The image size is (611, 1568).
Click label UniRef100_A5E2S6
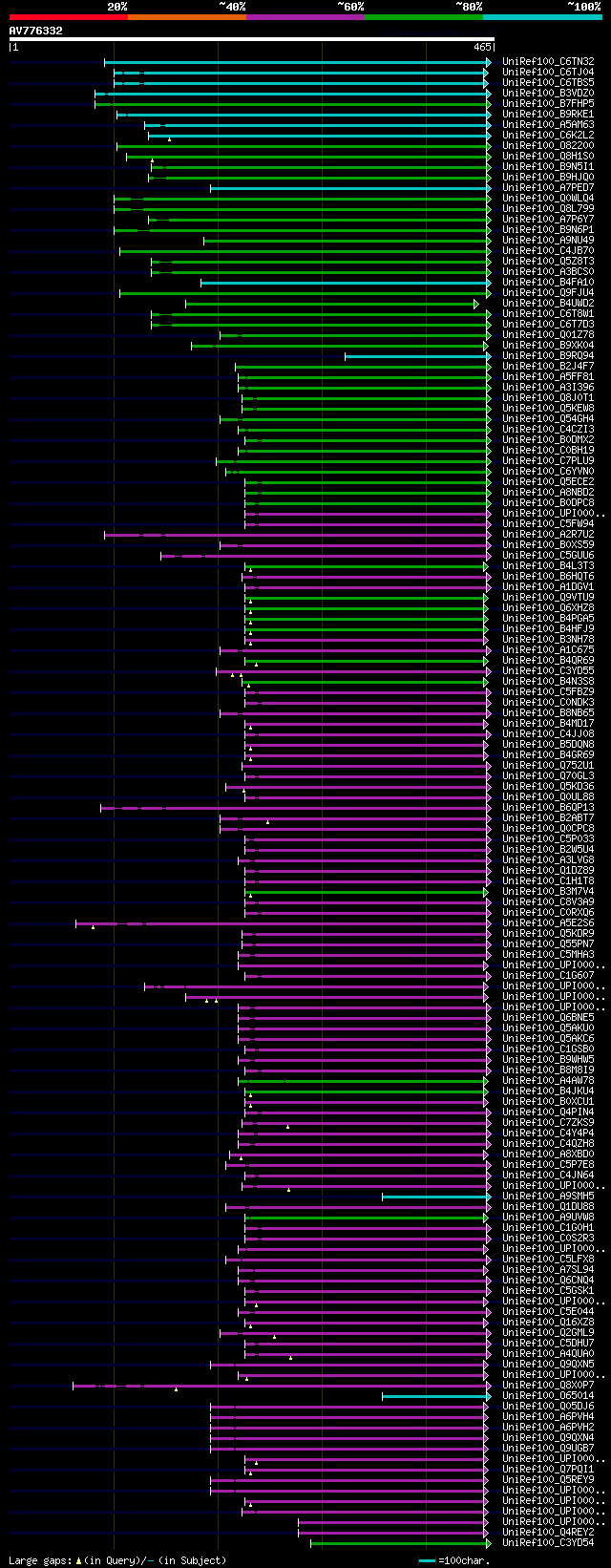(x=548, y=923)
